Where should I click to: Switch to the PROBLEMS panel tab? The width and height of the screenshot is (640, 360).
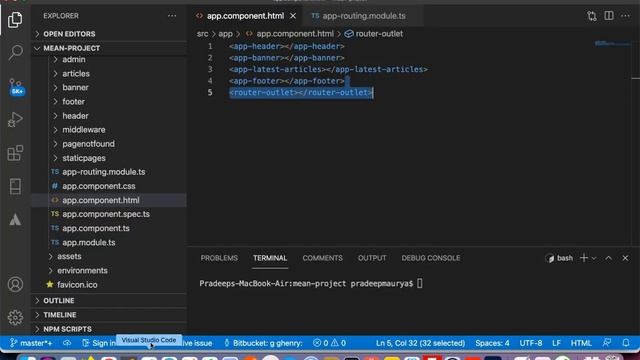pyautogui.click(x=219, y=258)
